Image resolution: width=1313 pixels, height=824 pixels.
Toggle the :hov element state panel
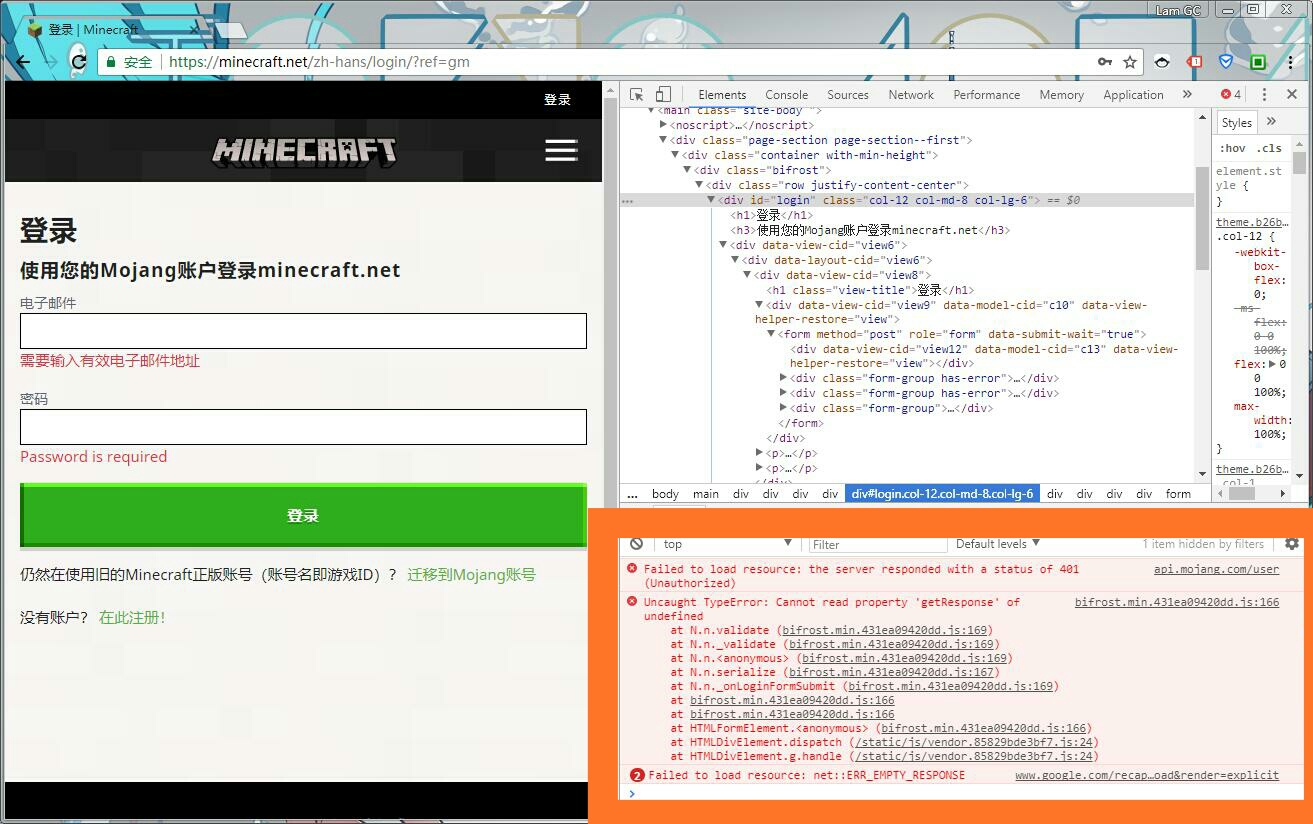[1232, 148]
